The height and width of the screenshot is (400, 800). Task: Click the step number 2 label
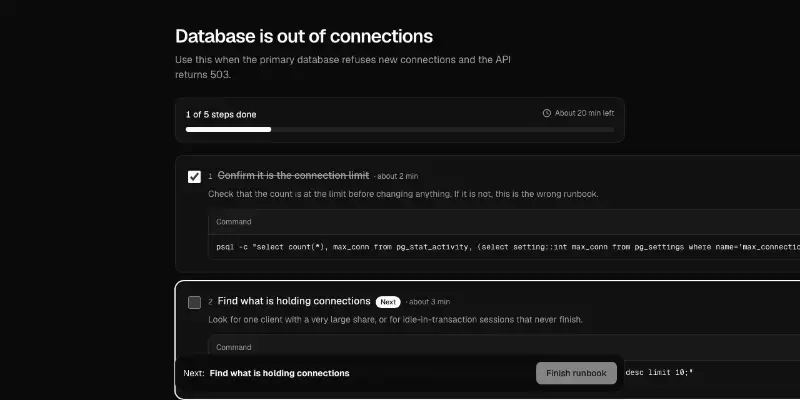pos(210,302)
